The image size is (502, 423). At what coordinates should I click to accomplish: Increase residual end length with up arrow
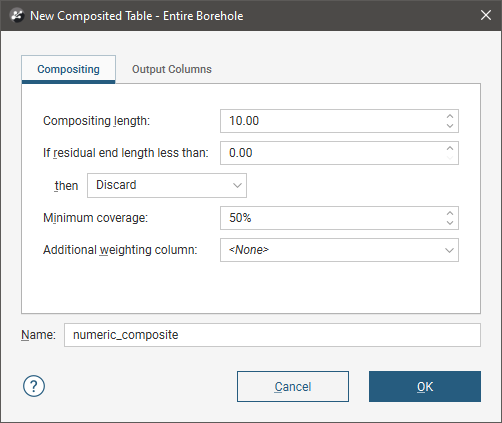[450, 148]
